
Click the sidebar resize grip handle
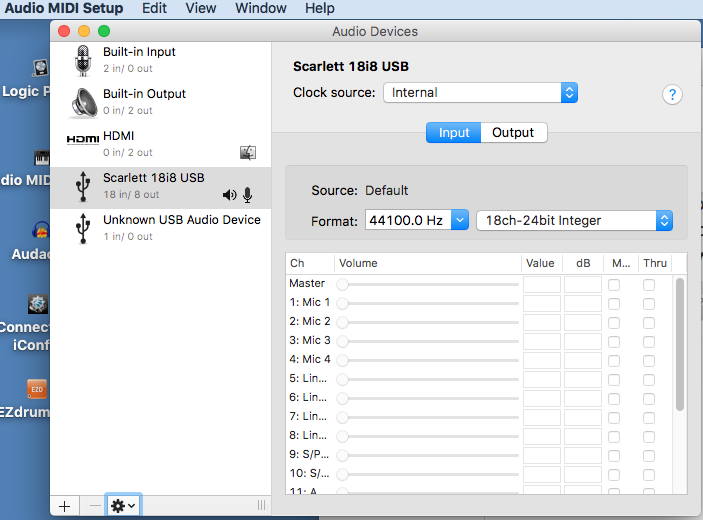tap(261, 505)
